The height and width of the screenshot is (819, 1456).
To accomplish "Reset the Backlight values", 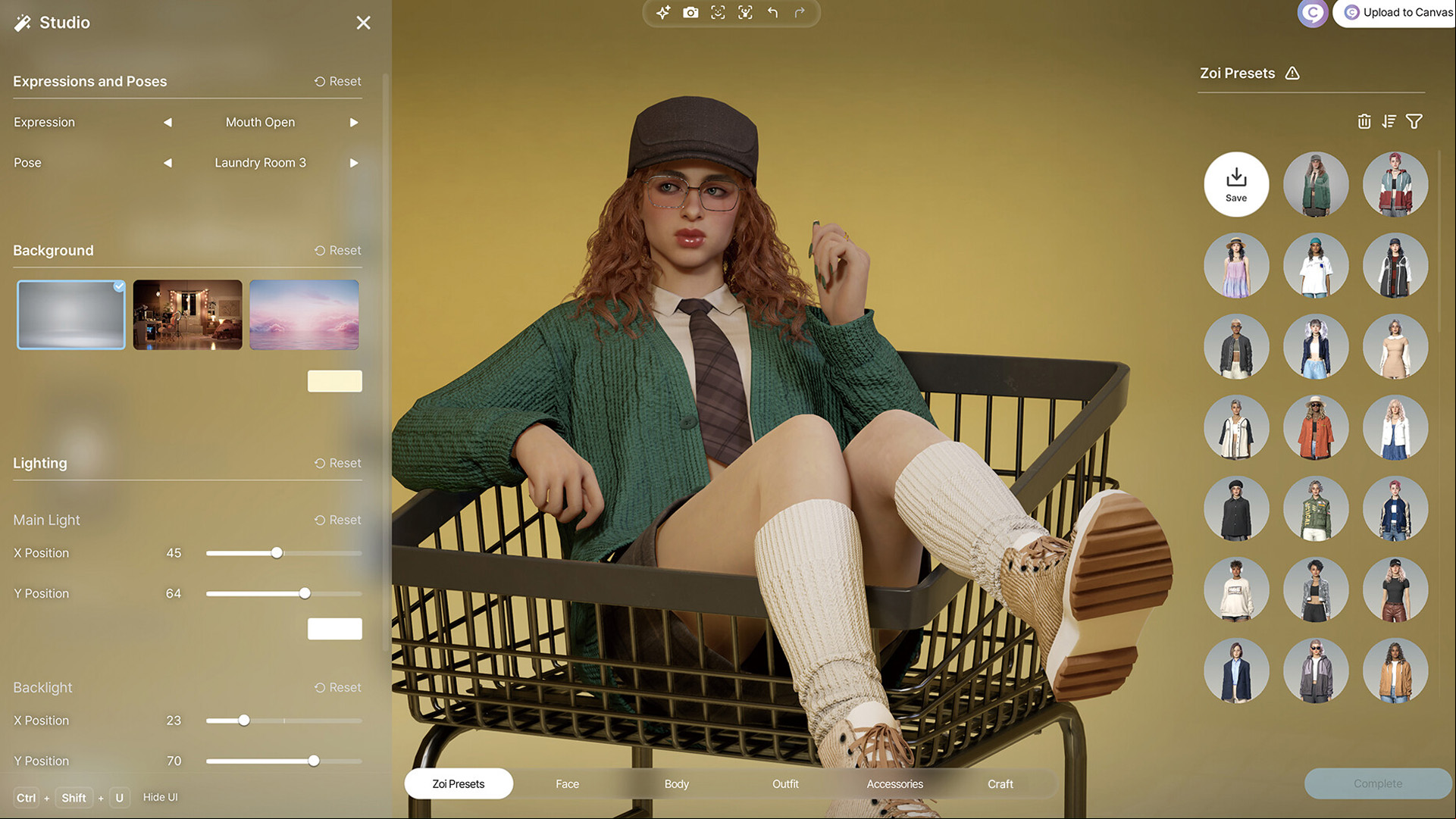I will (338, 687).
